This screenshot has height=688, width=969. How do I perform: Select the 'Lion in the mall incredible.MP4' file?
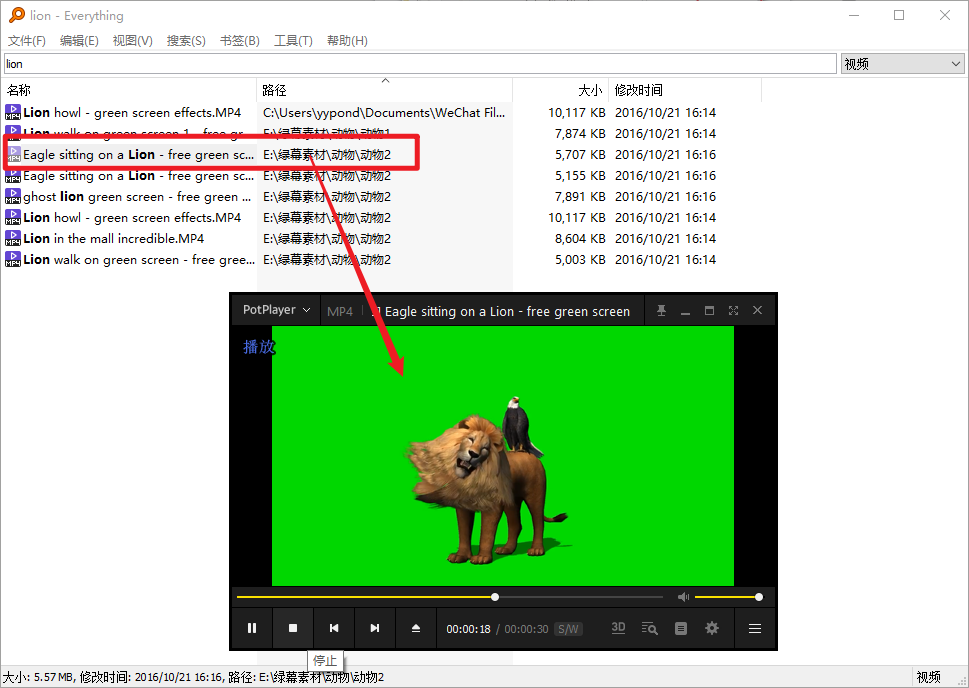[x=114, y=239]
